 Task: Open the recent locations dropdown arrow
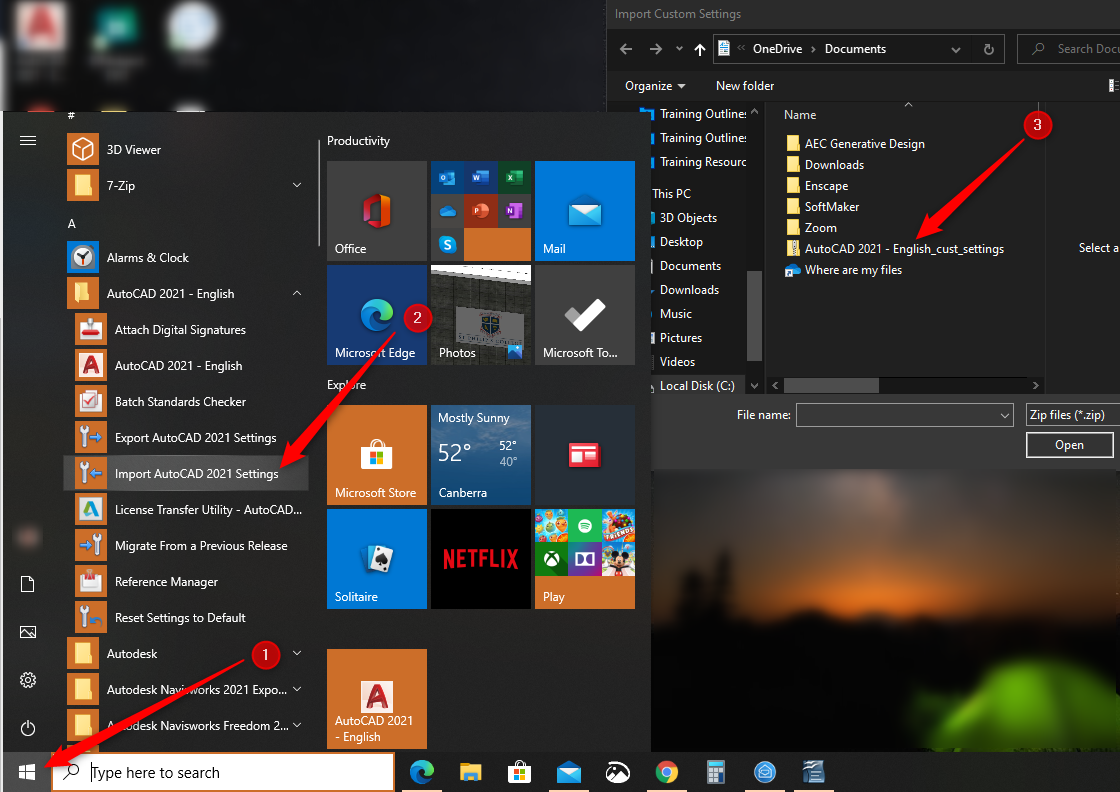[679, 49]
